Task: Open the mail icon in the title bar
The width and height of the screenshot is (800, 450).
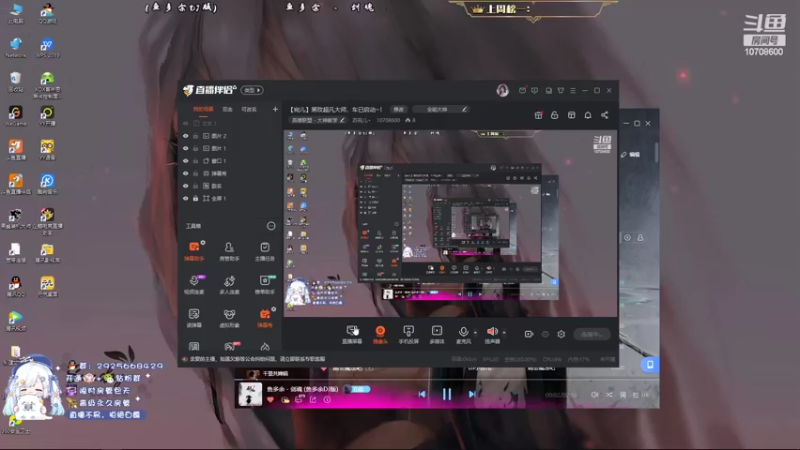Action: click(x=522, y=90)
